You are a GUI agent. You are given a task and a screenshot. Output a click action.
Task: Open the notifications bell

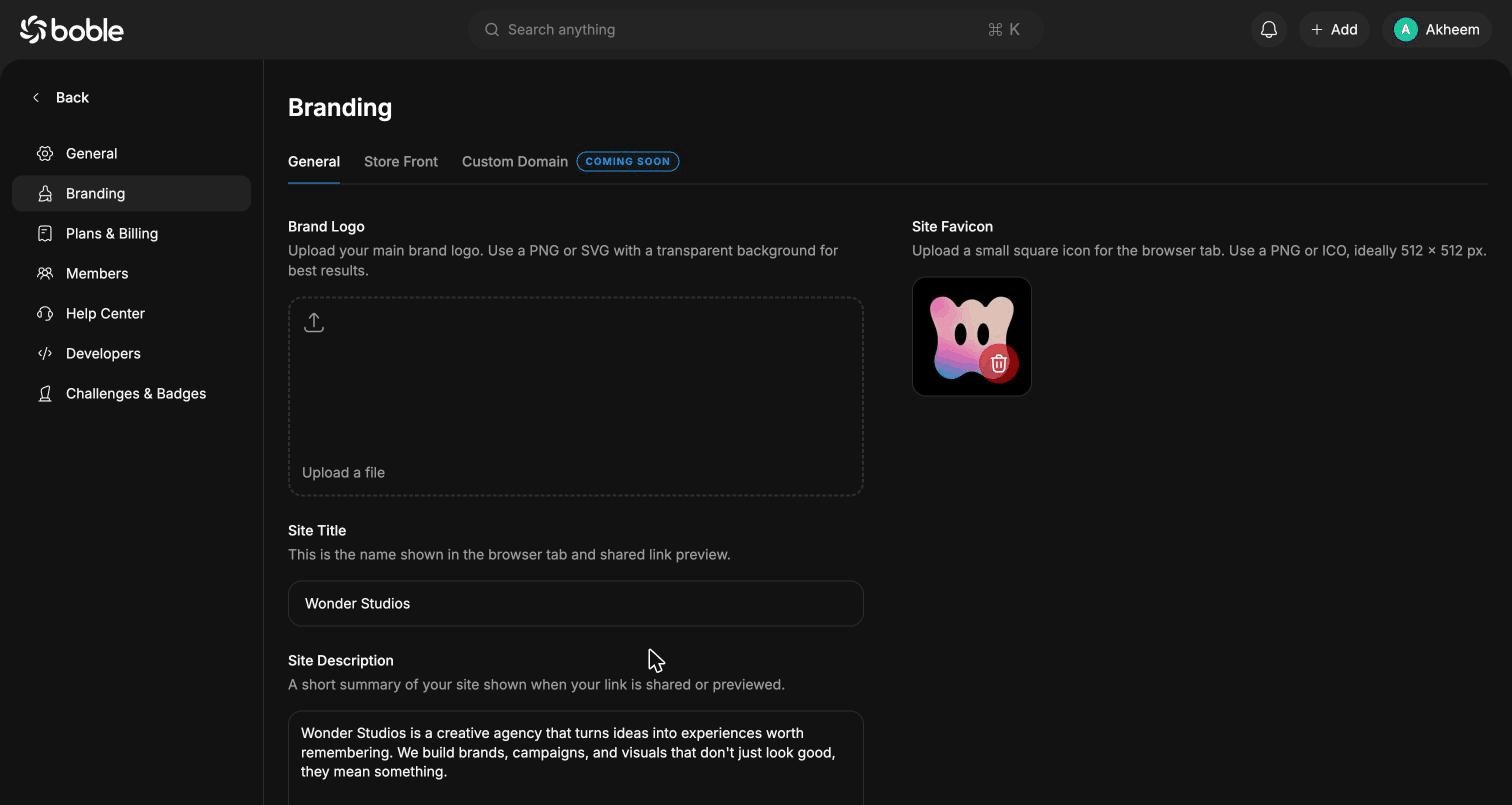pos(1269,30)
